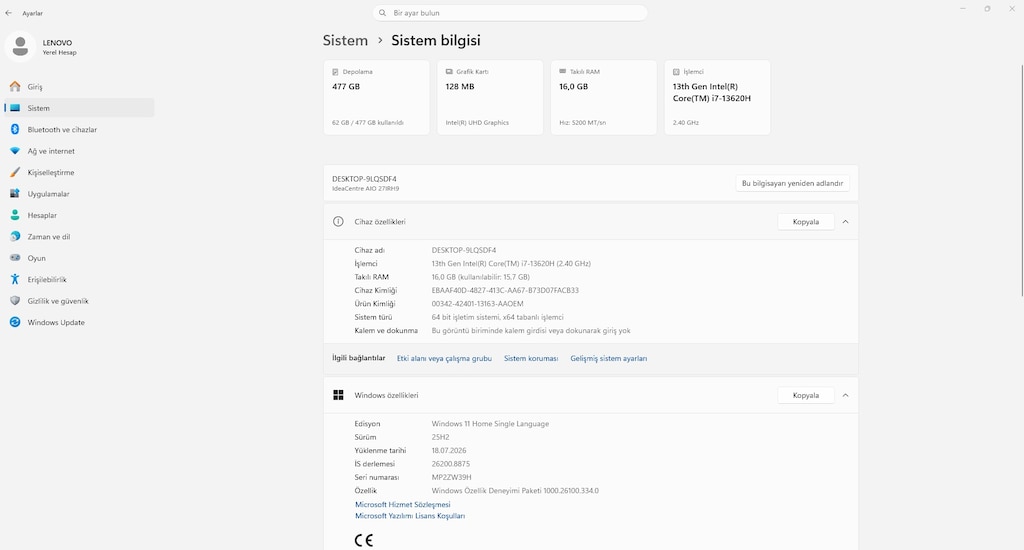Open the Uygulamalar apps icon

coord(15,194)
